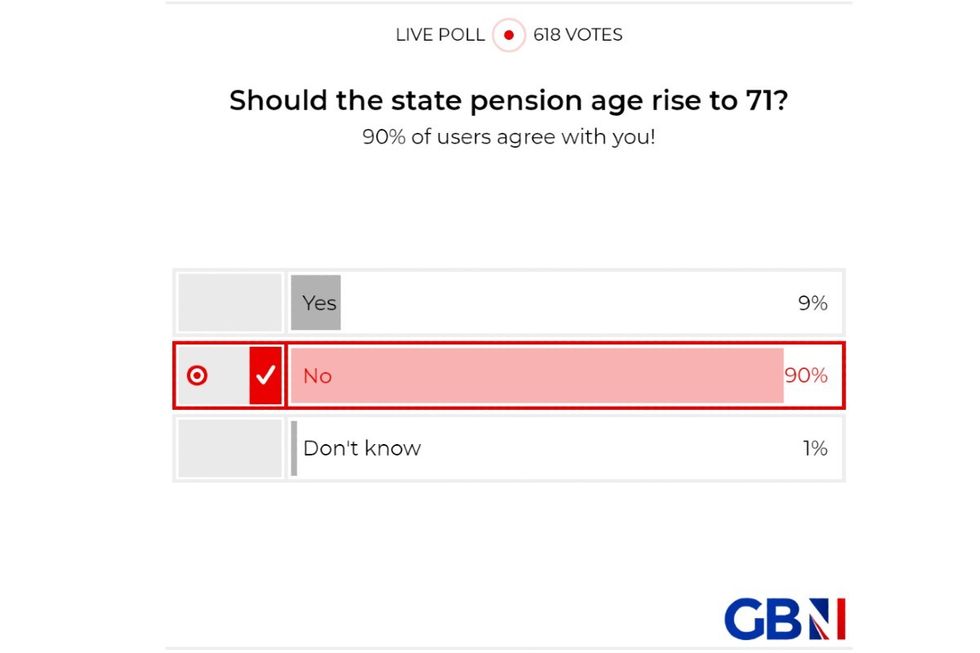Pick the "Don't know" answer label
This screenshot has width=980, height=653.
tap(362, 448)
